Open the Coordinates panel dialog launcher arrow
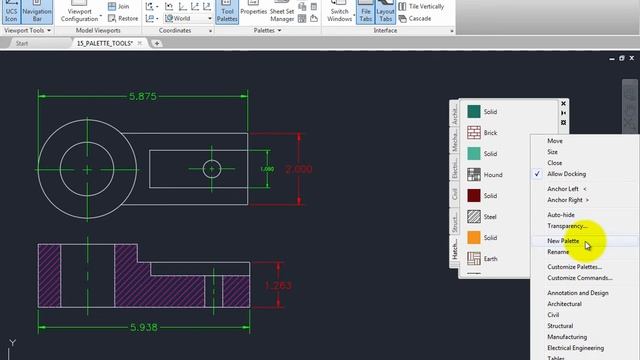640x360 pixels. point(211,31)
